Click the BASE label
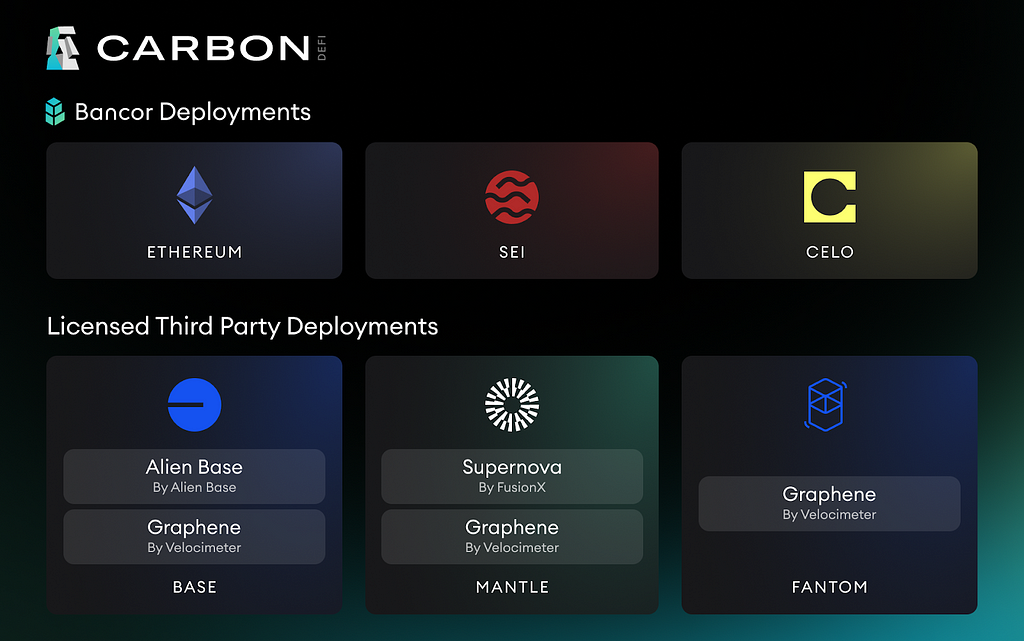 coord(195,587)
